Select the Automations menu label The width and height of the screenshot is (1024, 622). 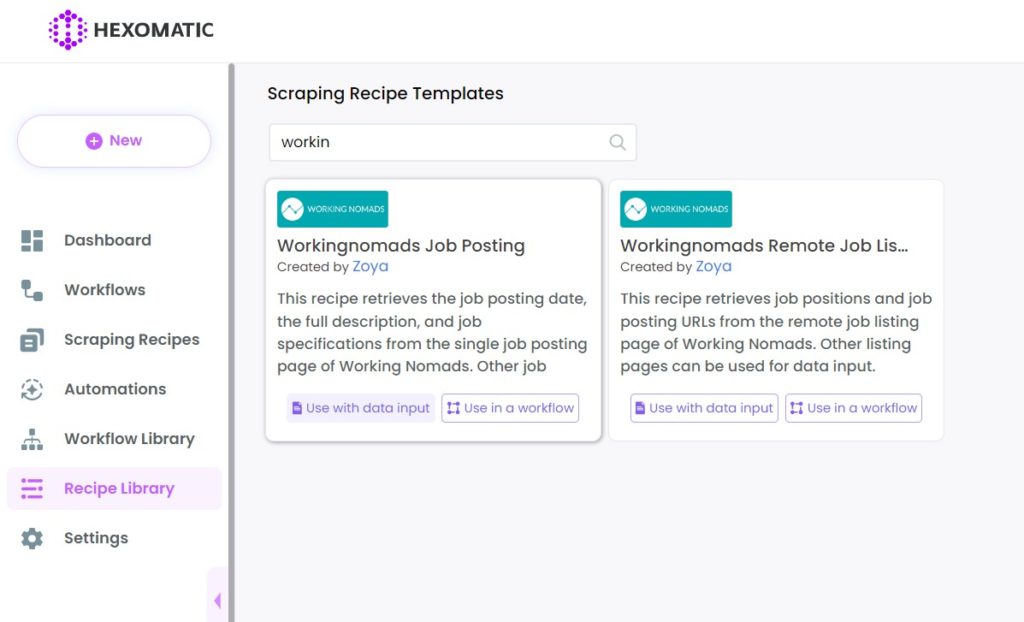pos(115,389)
